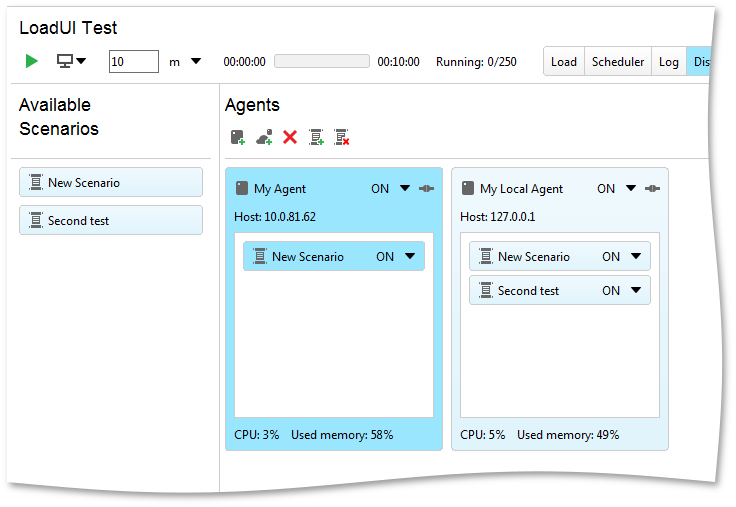Click the Host: 10.0.81.62 text
Viewport: 736px width, 507px height.
pos(275,217)
